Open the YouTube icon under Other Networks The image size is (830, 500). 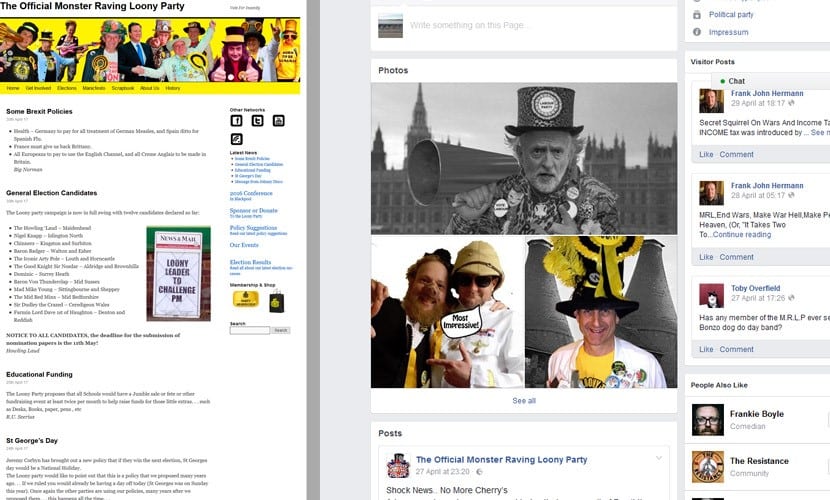[278, 121]
